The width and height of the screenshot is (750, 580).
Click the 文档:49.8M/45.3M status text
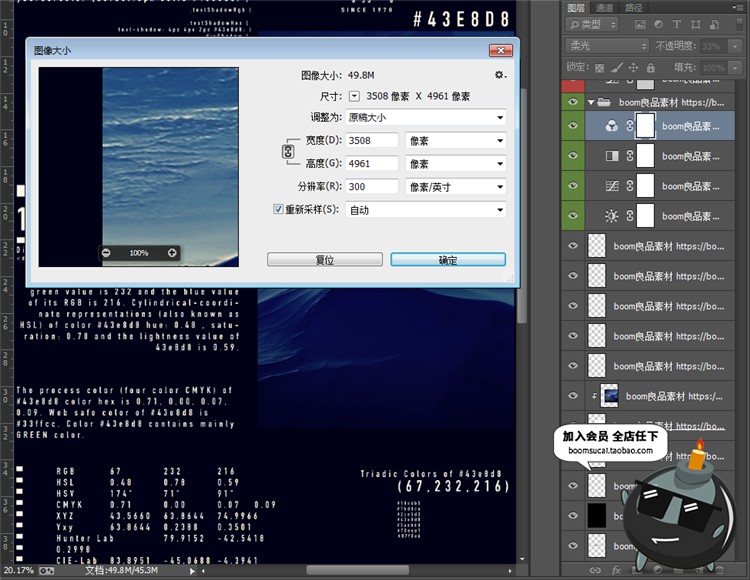click(x=121, y=570)
